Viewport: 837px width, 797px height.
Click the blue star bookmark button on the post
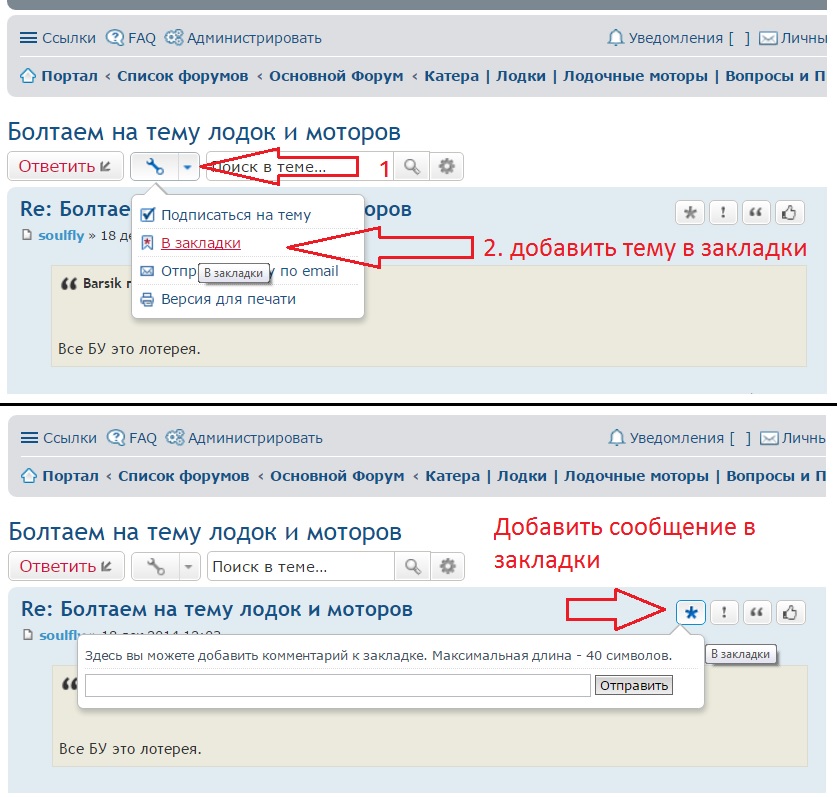(690, 613)
